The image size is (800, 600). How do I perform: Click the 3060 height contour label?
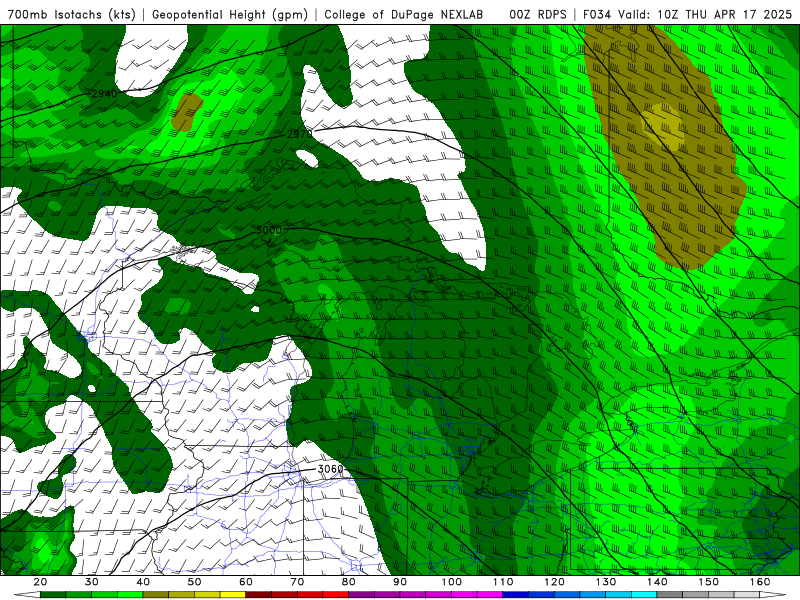[x=331, y=469]
